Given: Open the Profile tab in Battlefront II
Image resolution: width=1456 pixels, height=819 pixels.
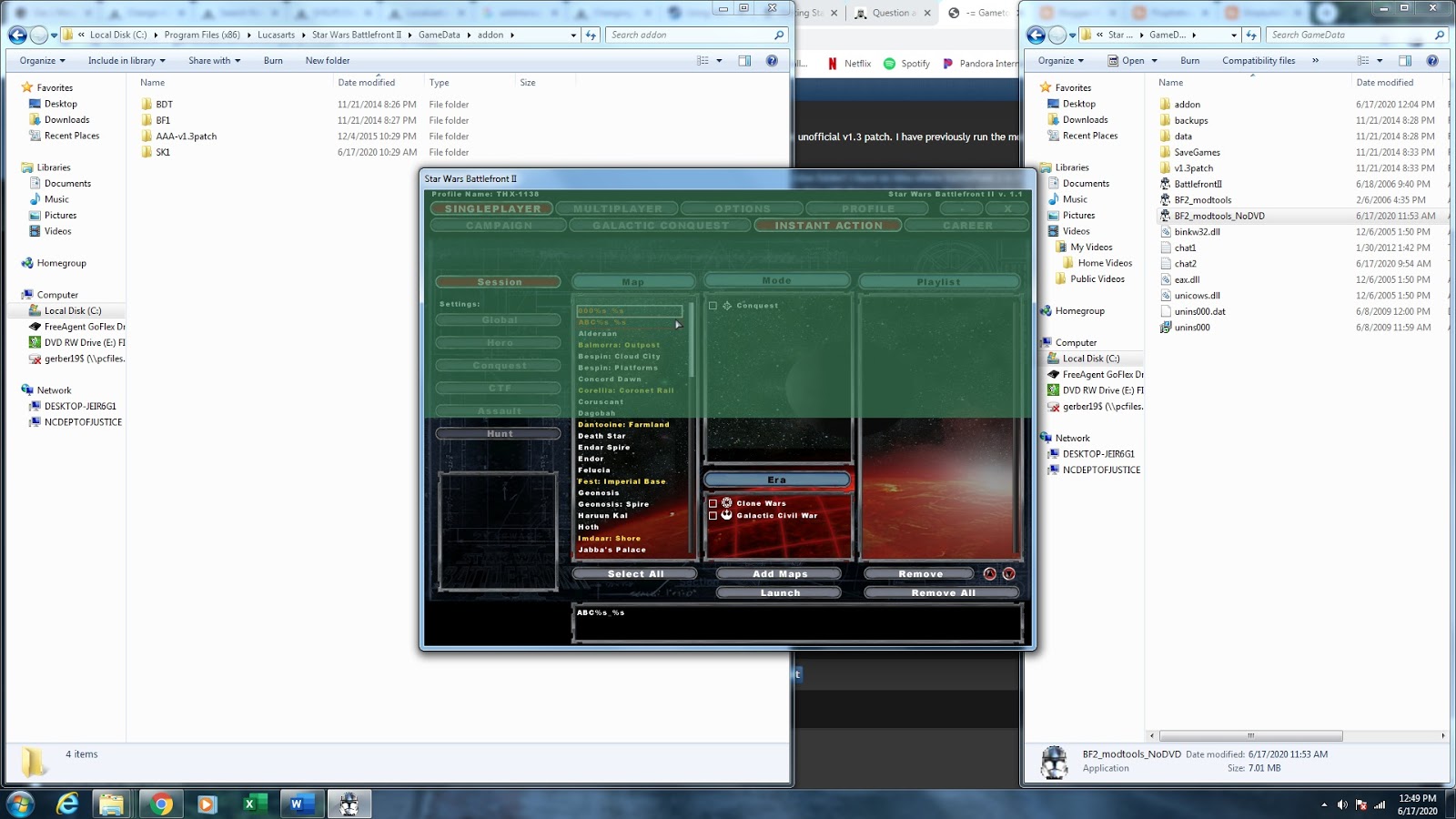Looking at the screenshot, I should (868, 208).
